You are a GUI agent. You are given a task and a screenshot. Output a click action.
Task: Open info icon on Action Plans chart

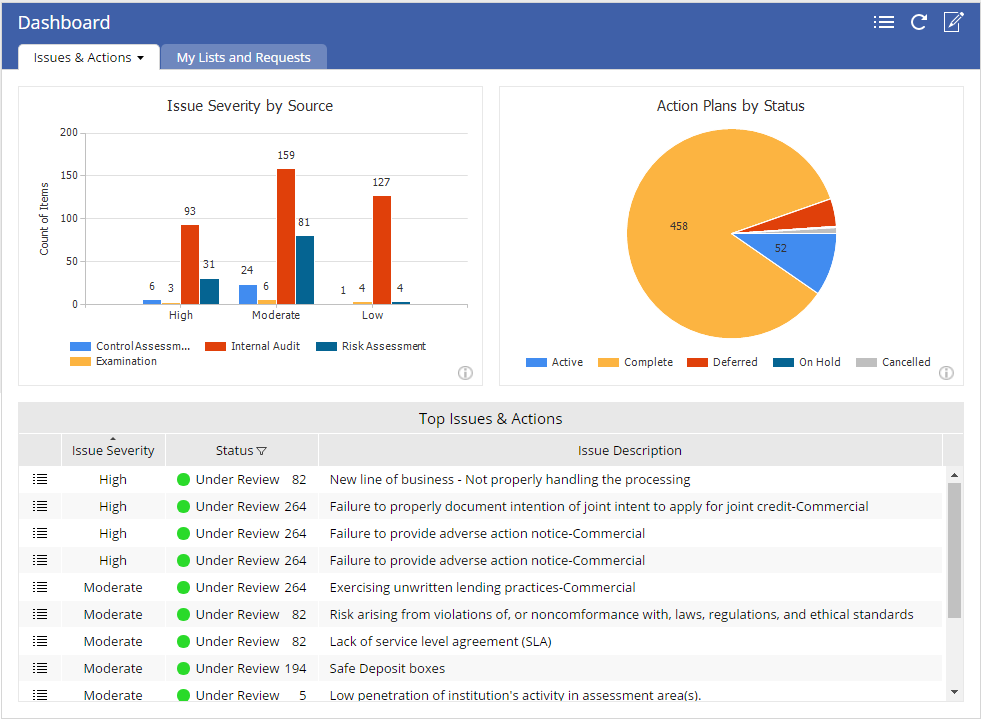pyautogui.click(x=946, y=373)
